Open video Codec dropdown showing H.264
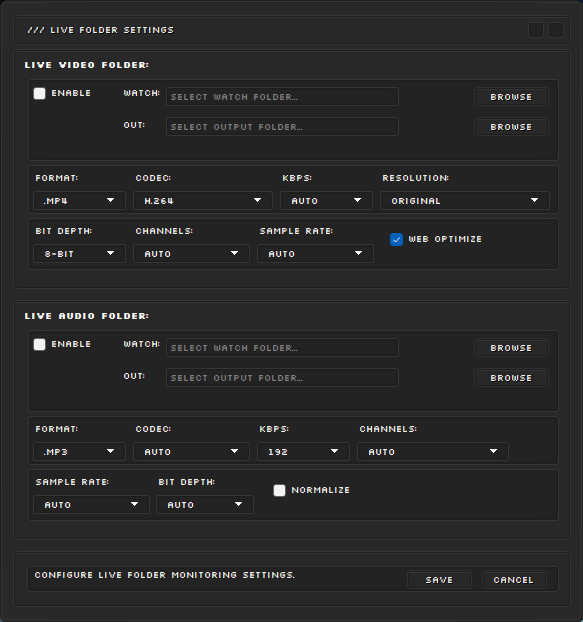The height and width of the screenshot is (622, 583). pyautogui.click(x=203, y=201)
